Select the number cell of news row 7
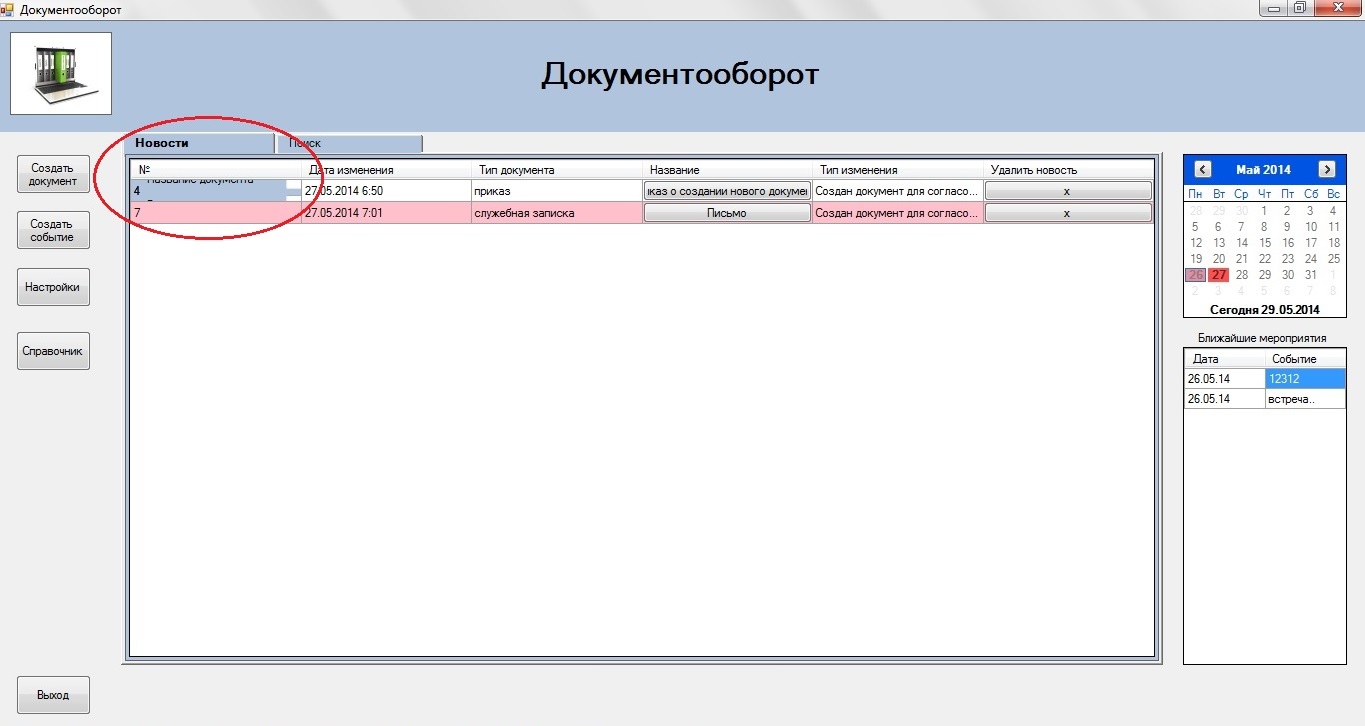This screenshot has height=726, width=1365. coord(216,213)
